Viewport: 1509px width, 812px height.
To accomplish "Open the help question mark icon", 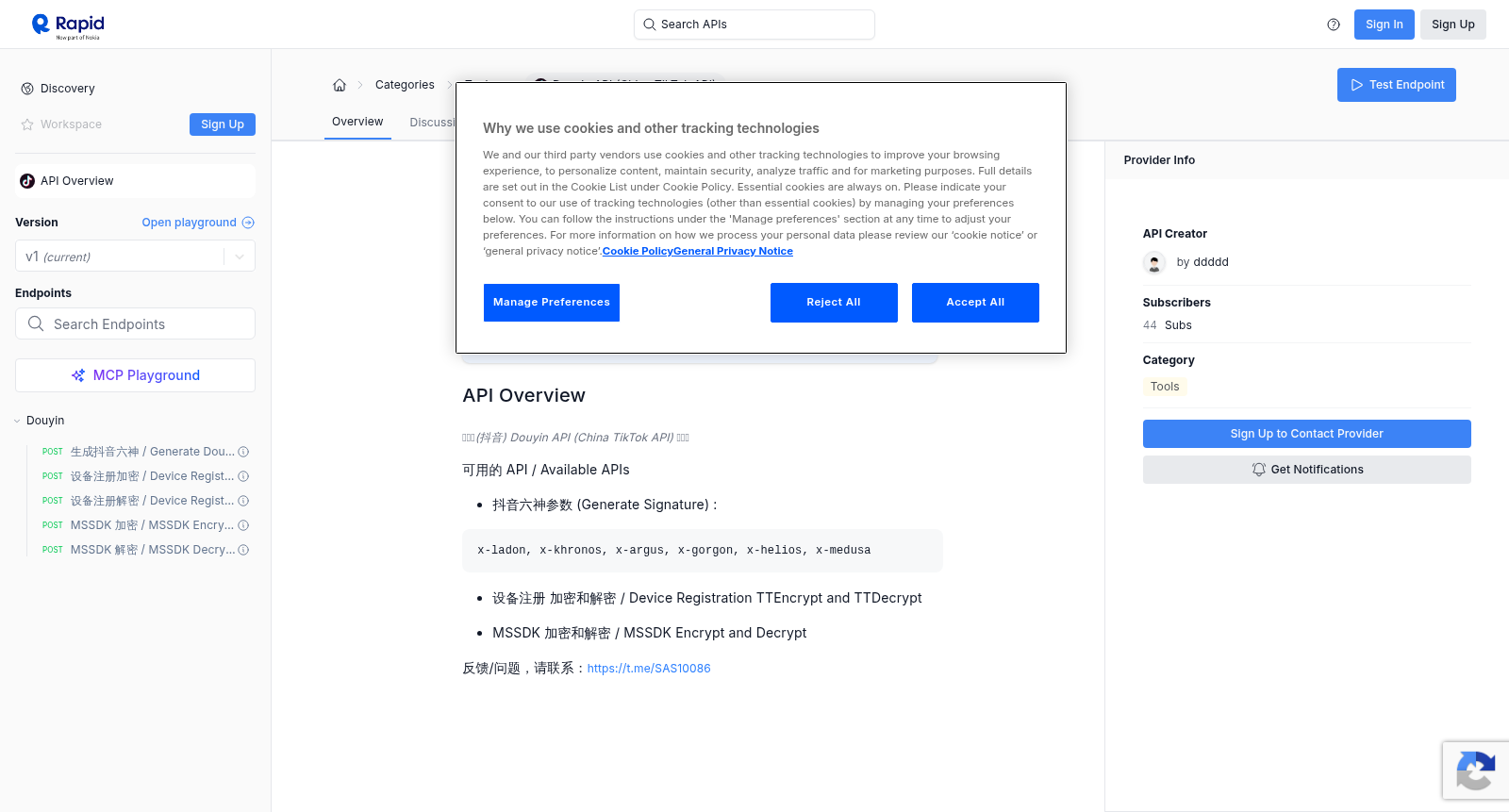I will coord(1334,25).
